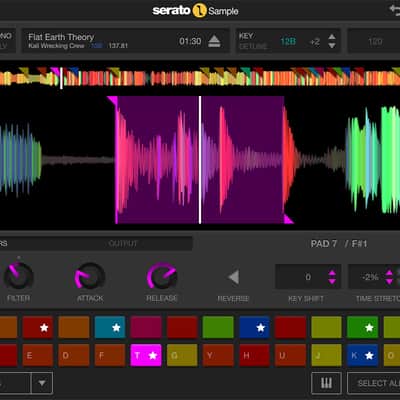
Task: Adjust the FILTER knob
Action: coord(19,277)
